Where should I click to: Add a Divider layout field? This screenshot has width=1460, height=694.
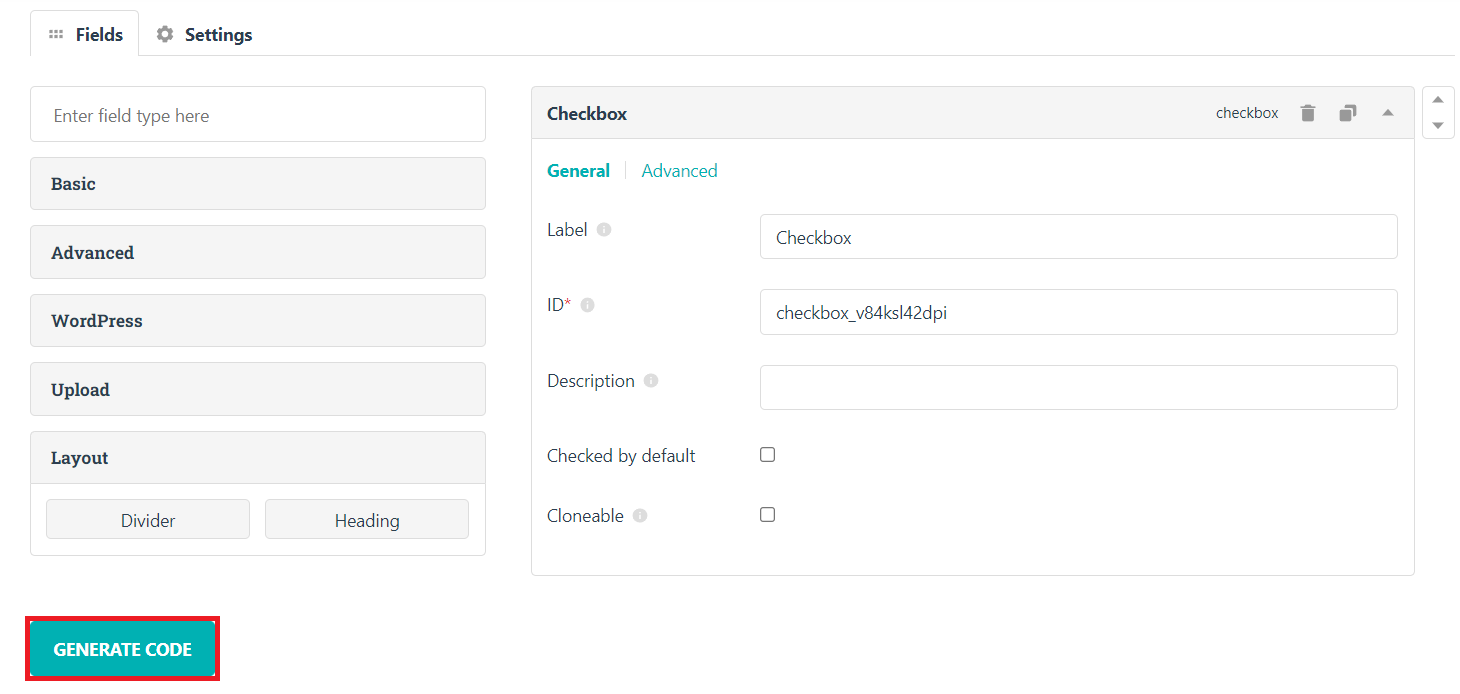(x=148, y=520)
